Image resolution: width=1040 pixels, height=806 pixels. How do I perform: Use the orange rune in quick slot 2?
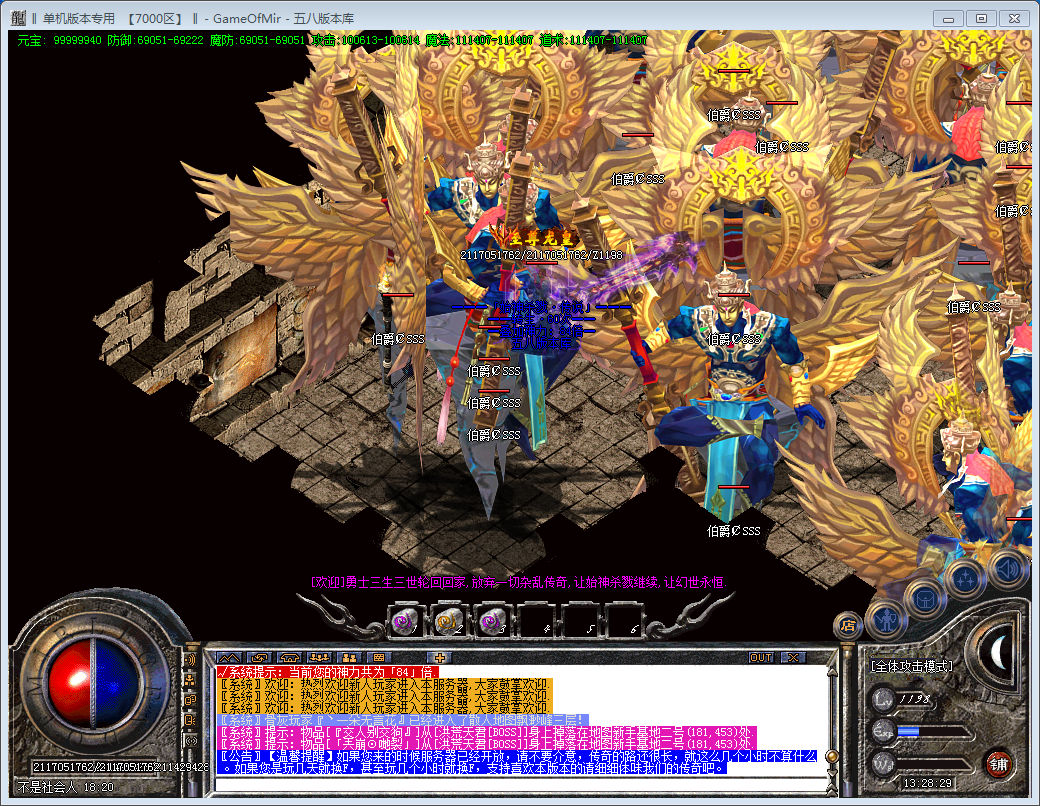[x=447, y=622]
